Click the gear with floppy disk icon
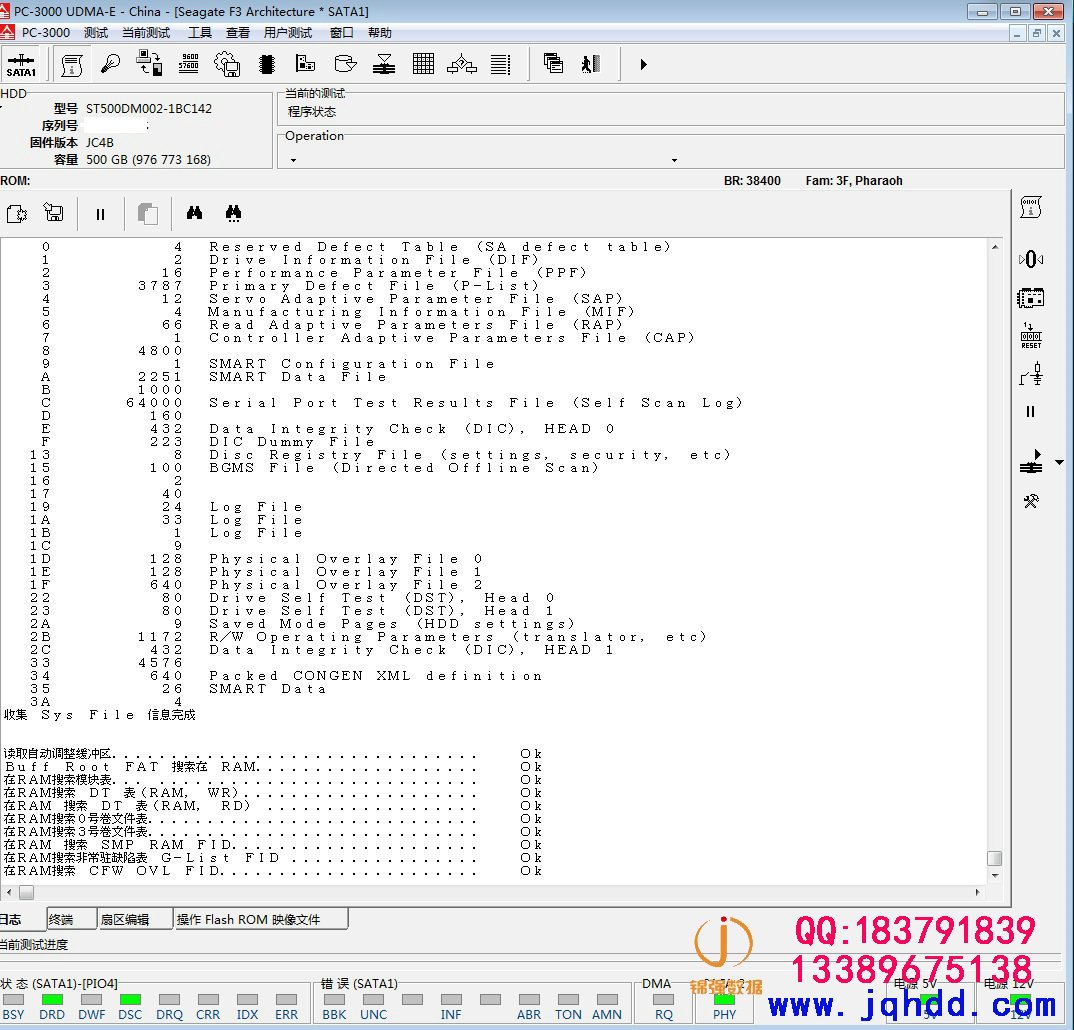Screen dimensions: 1074x1030 (227, 64)
